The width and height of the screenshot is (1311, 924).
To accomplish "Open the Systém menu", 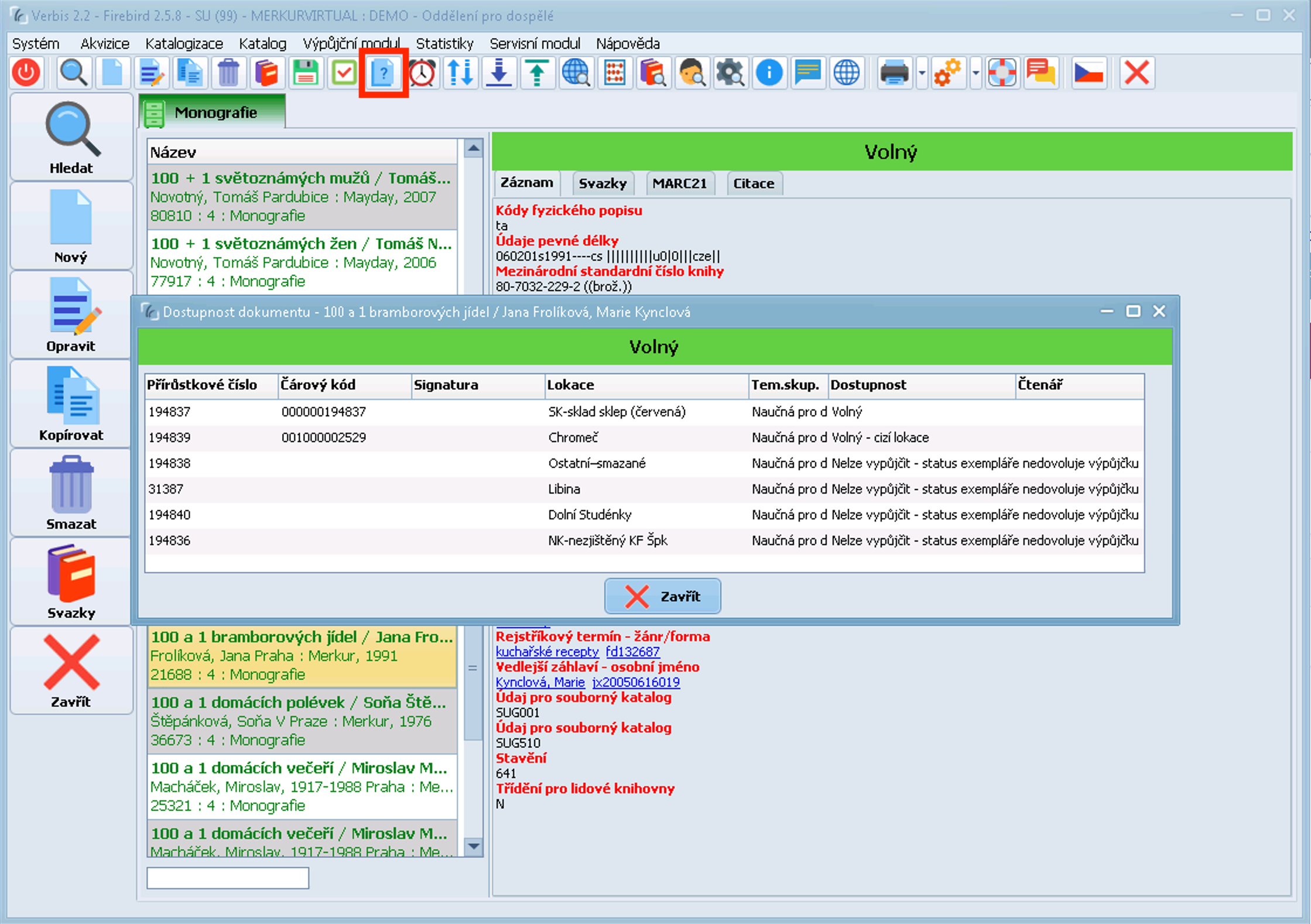I will (36, 43).
